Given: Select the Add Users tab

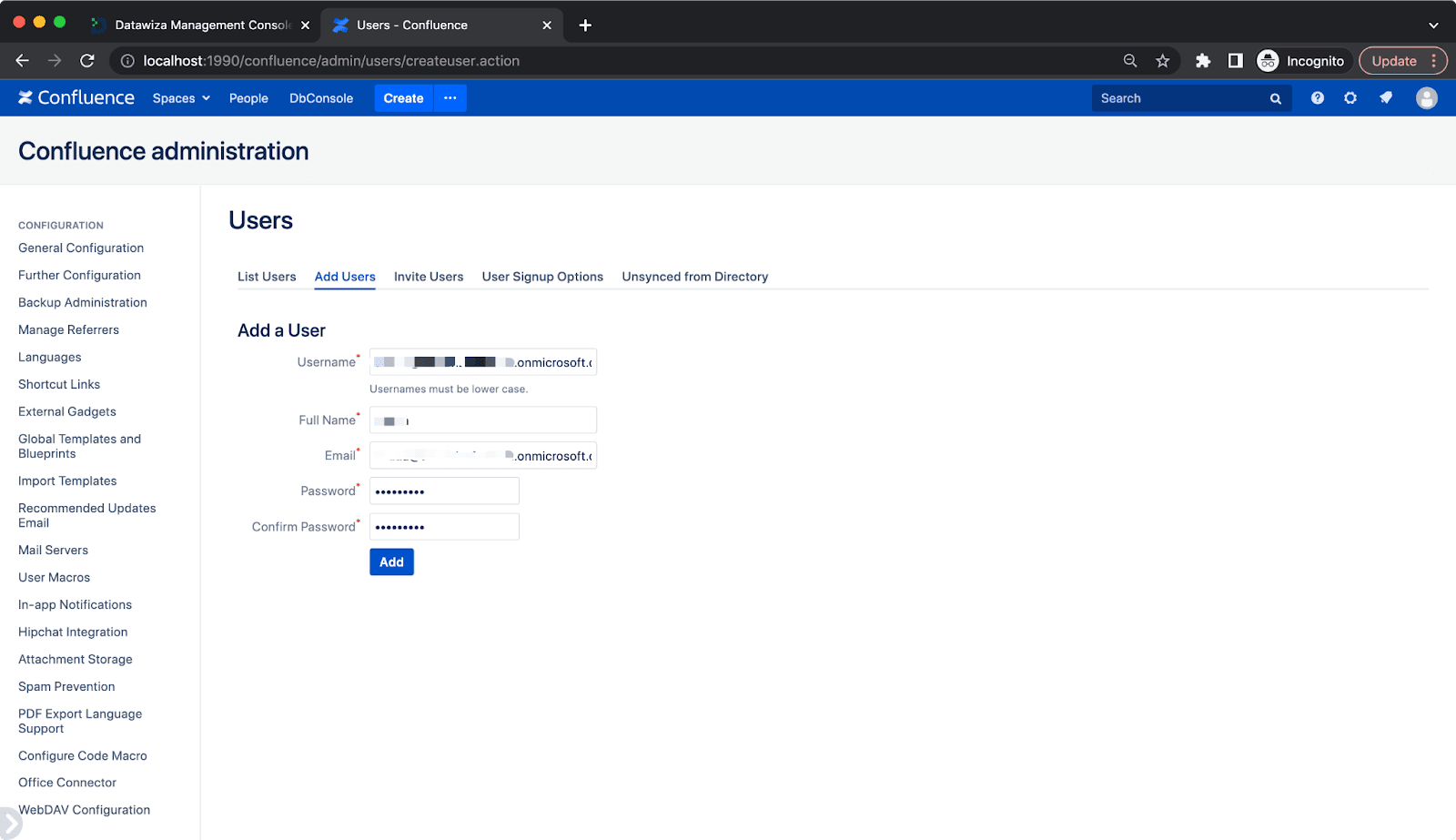Looking at the screenshot, I should pyautogui.click(x=345, y=277).
